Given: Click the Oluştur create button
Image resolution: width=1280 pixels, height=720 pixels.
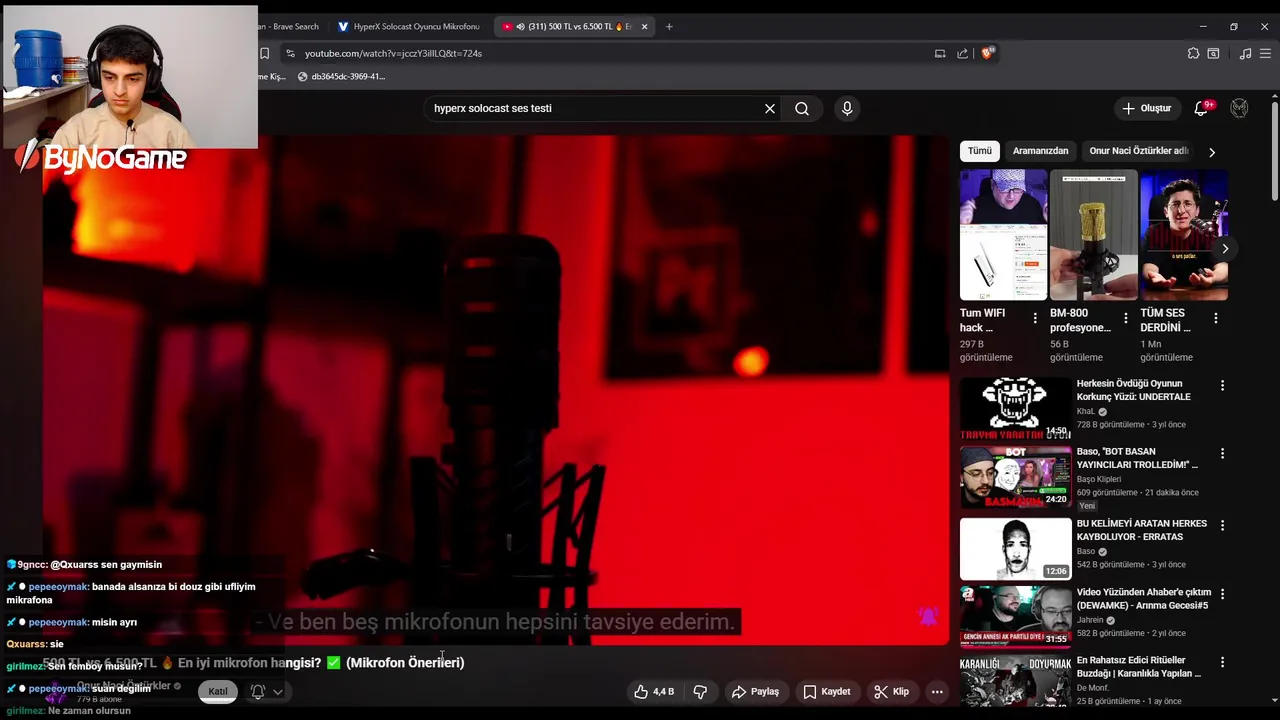Looking at the screenshot, I should [1146, 108].
